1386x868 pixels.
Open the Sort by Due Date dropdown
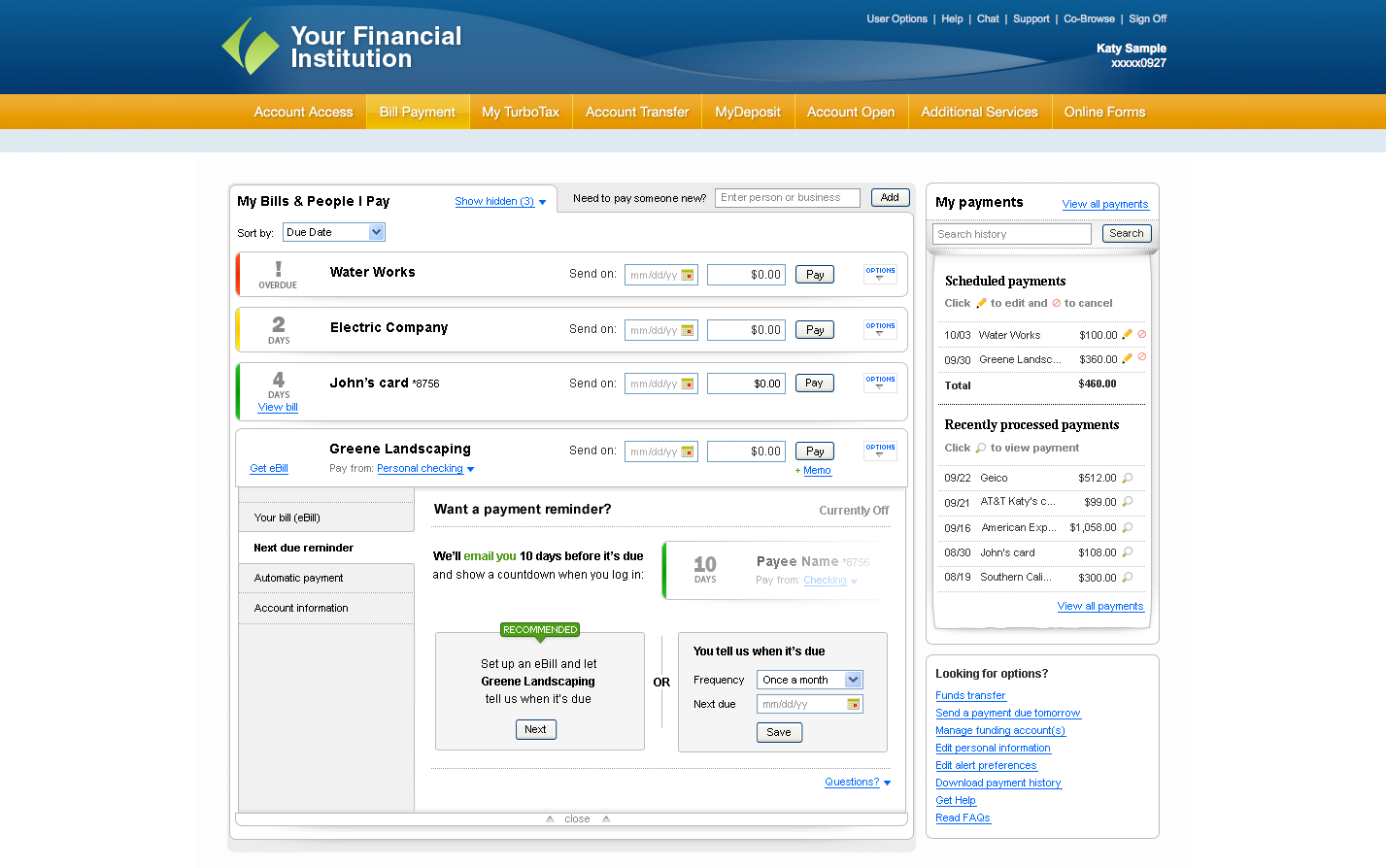(333, 232)
